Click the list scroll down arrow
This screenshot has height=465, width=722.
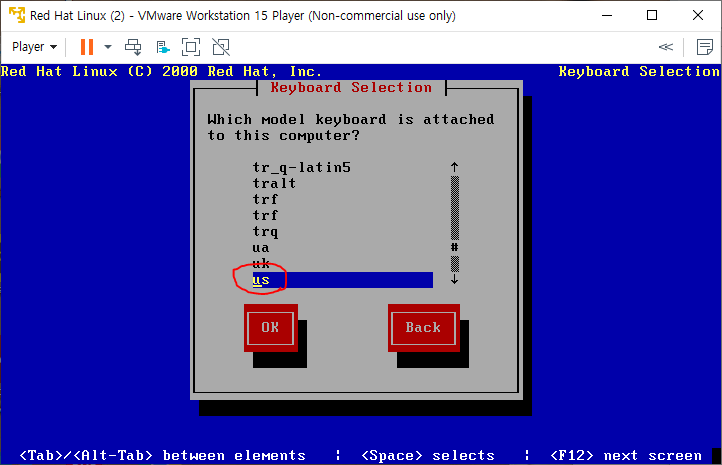[x=454, y=279]
